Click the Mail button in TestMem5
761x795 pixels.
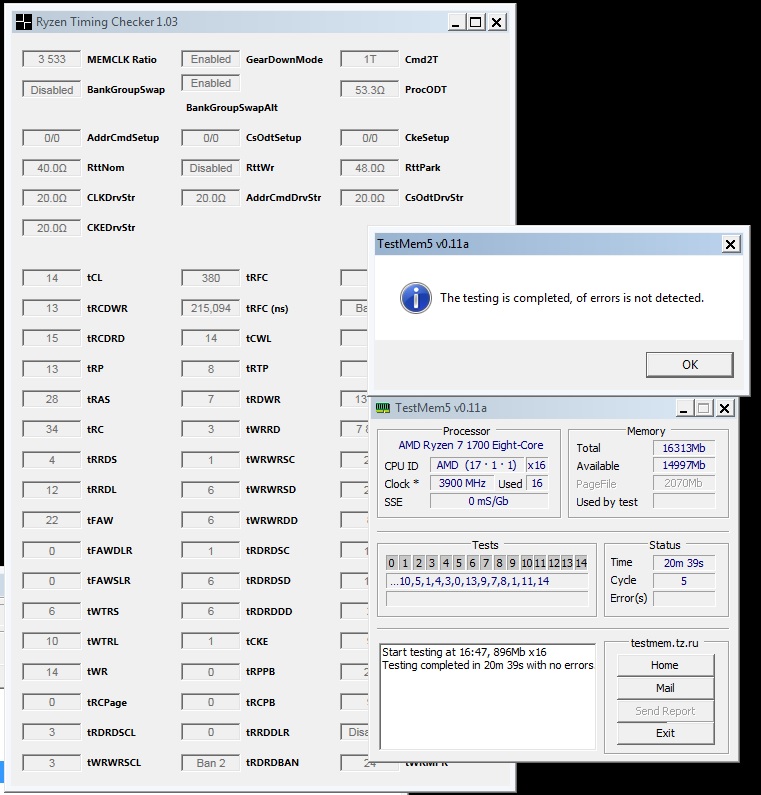click(665, 688)
